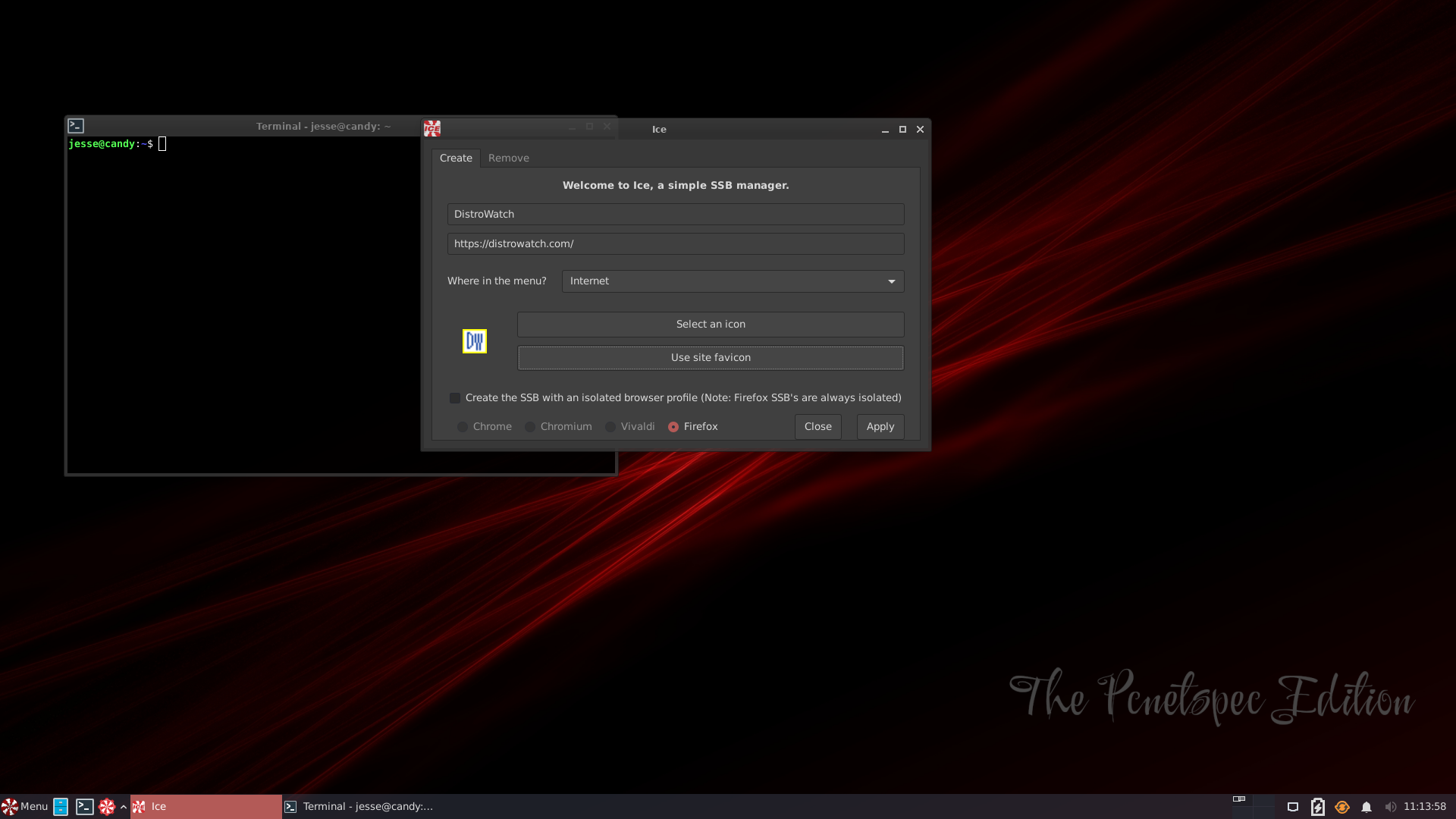Expand the launcher arrow on the taskbar
The width and height of the screenshot is (1456, 819).
123,806
